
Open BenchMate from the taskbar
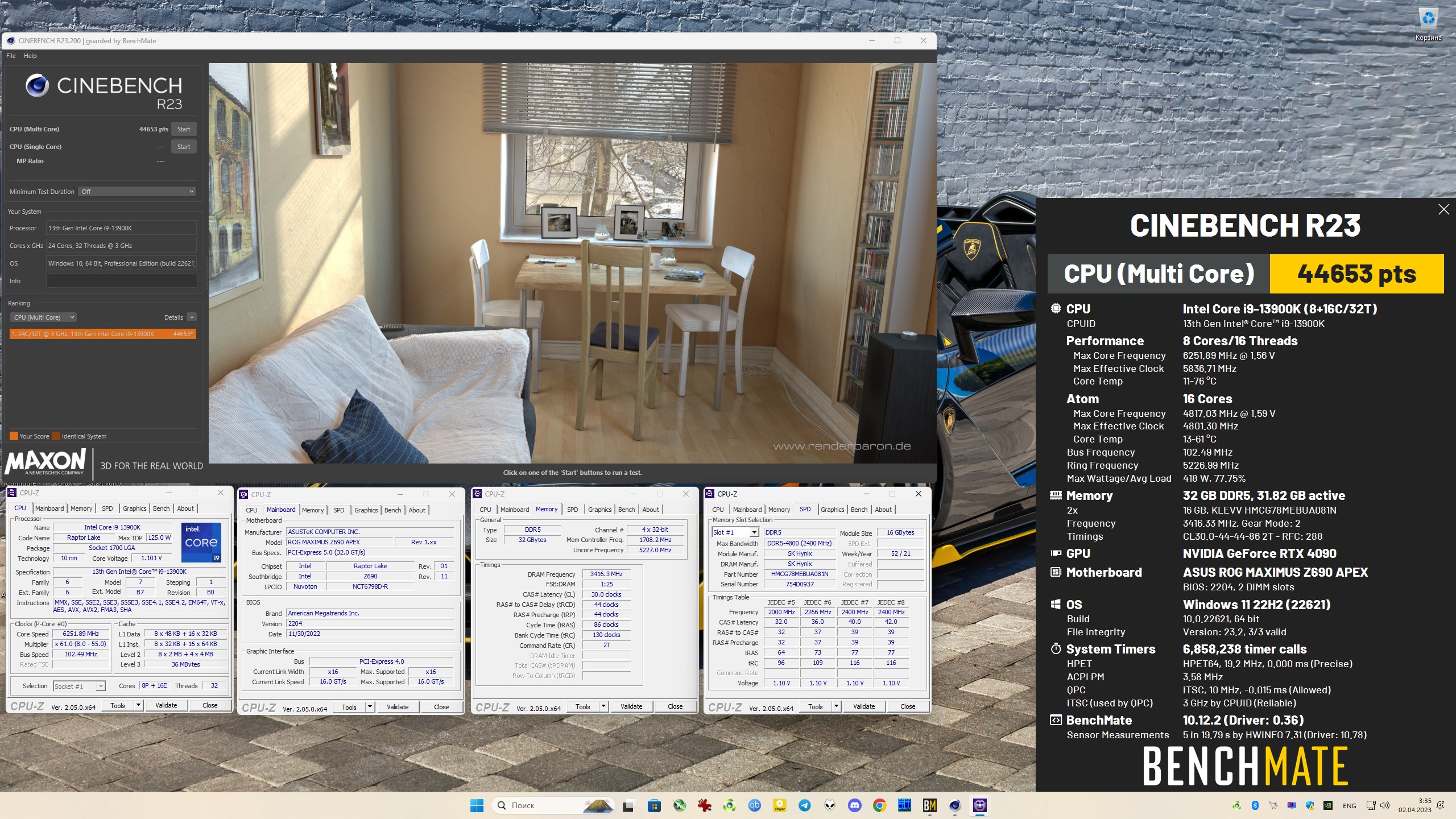[x=929, y=805]
